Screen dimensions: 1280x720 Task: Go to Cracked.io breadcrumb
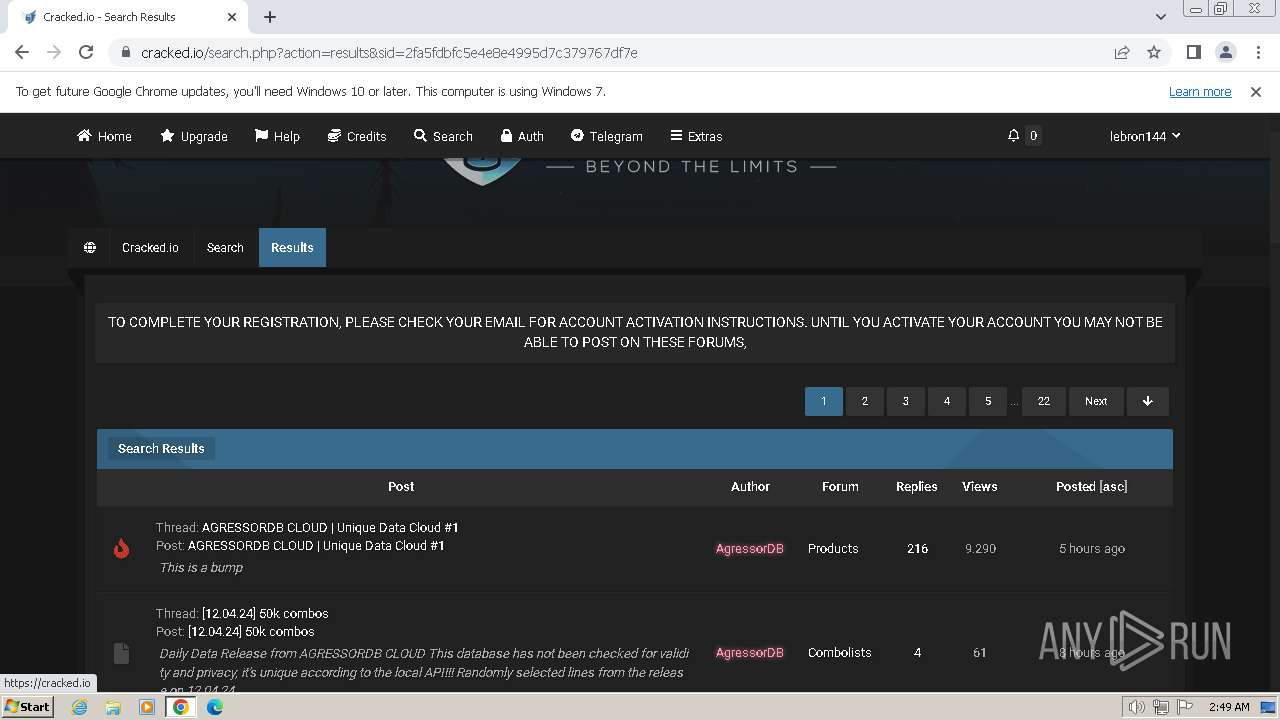point(150,247)
